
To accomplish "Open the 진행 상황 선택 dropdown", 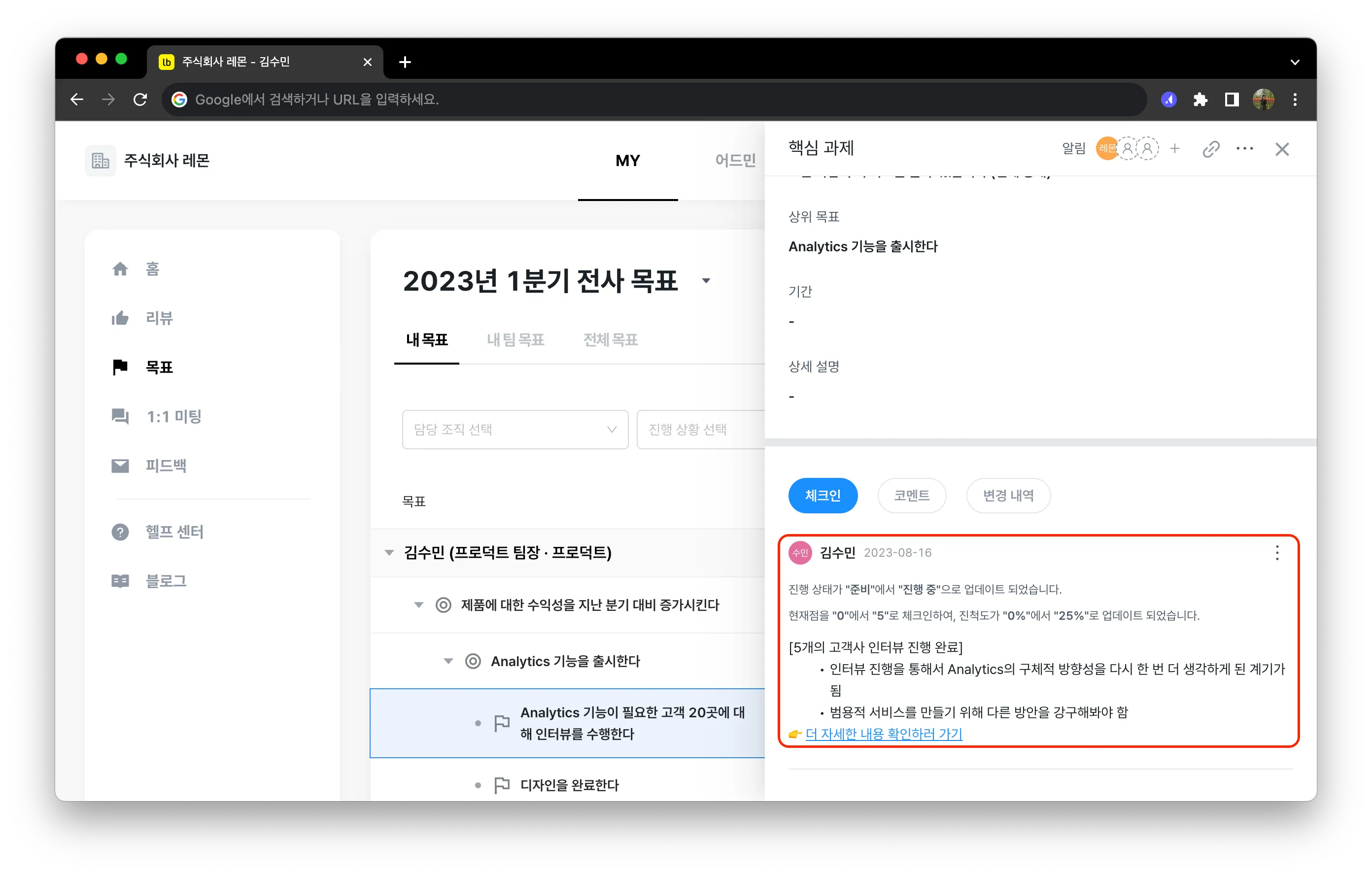I will (x=701, y=430).
